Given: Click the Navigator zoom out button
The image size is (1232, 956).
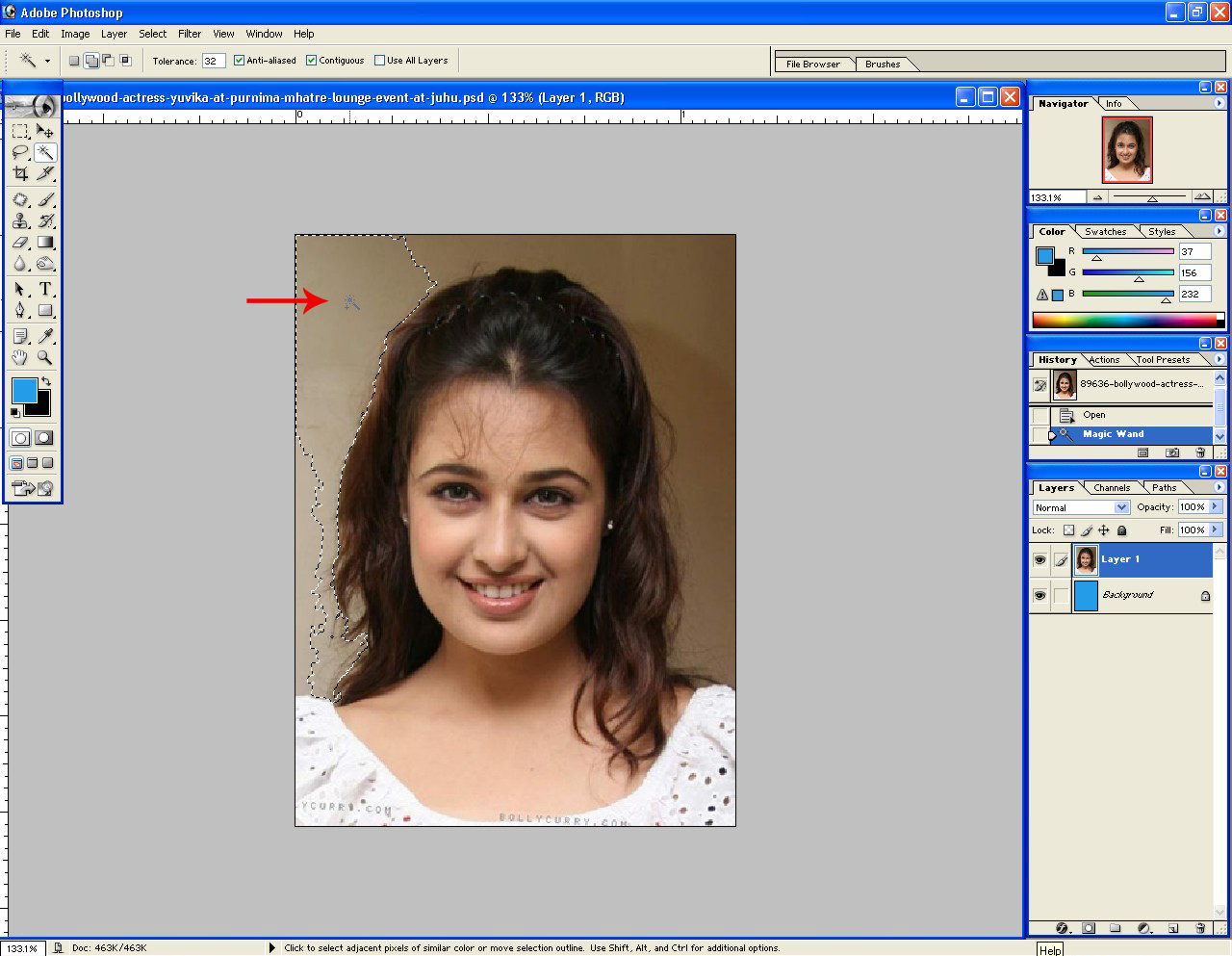Looking at the screenshot, I should click(x=1097, y=197).
